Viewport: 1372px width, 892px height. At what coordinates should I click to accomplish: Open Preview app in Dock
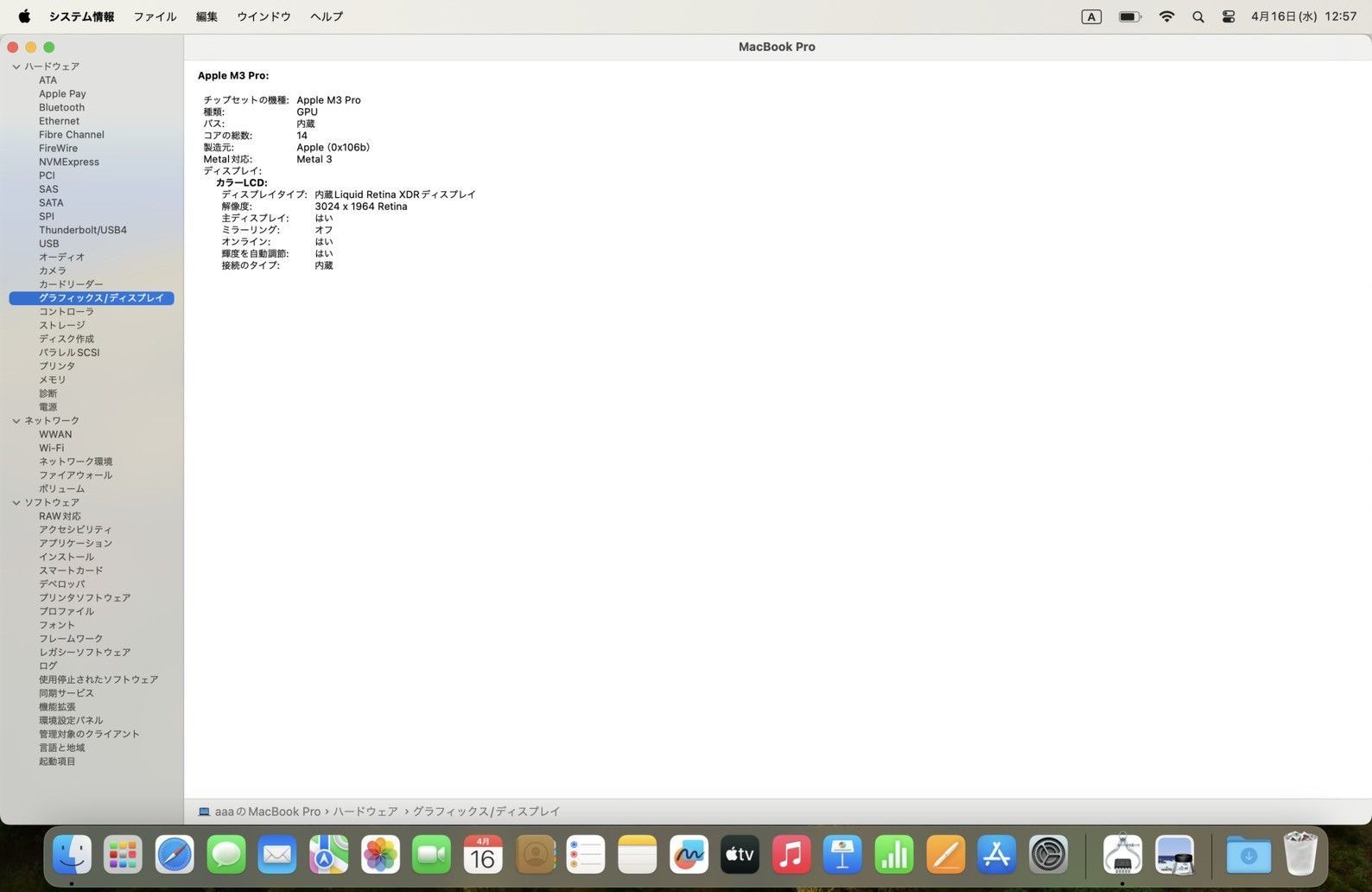click(x=1175, y=855)
